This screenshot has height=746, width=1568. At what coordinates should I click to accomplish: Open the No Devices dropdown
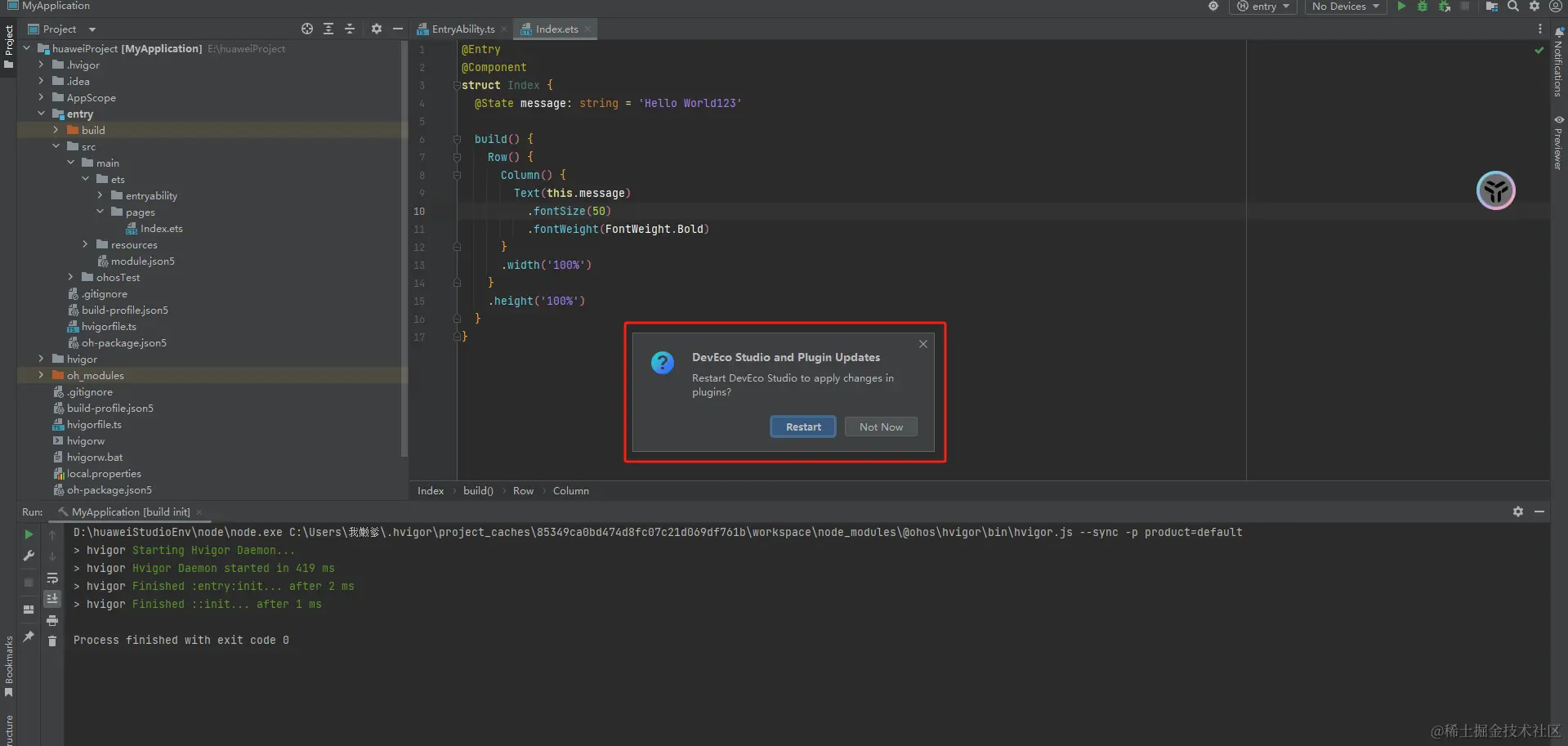click(1345, 7)
